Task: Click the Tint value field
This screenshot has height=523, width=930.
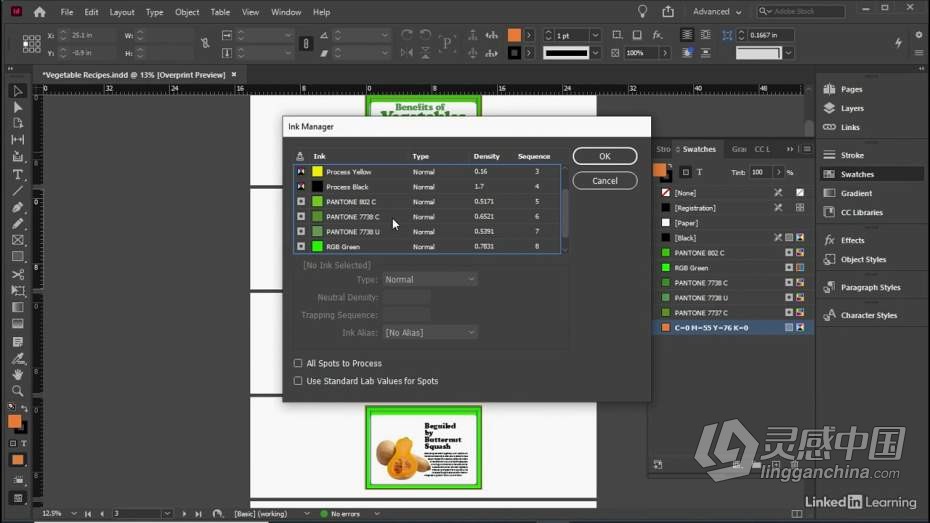Action: pyautogui.click(x=760, y=172)
